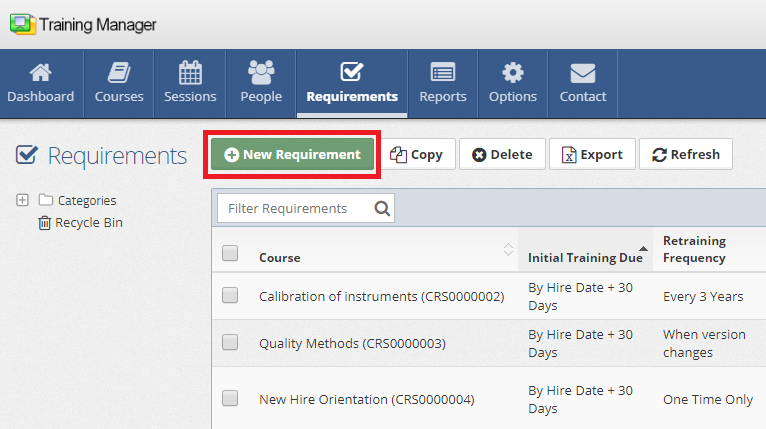Open the Options gear tab
This screenshot has height=429, width=766.
click(513, 84)
